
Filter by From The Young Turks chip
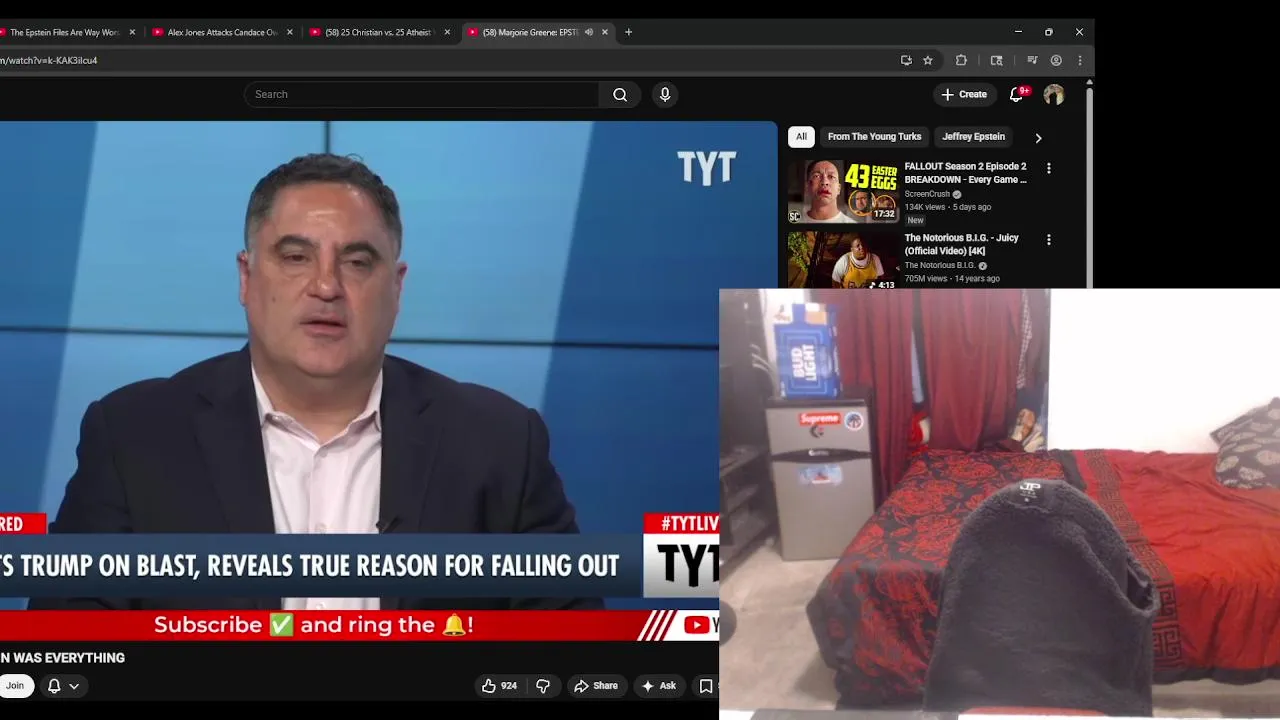tap(874, 136)
